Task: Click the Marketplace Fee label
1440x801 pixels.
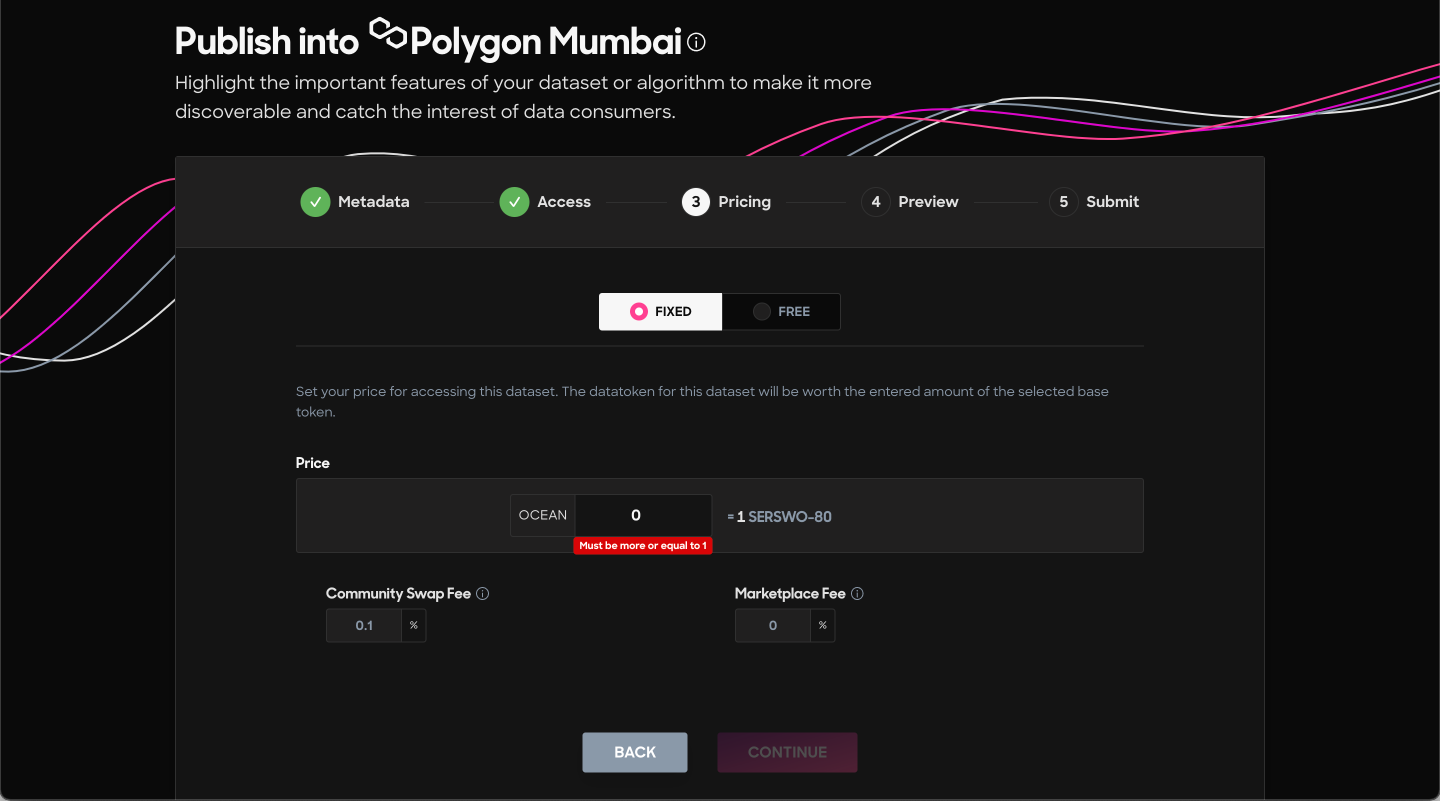Action: [x=790, y=593]
